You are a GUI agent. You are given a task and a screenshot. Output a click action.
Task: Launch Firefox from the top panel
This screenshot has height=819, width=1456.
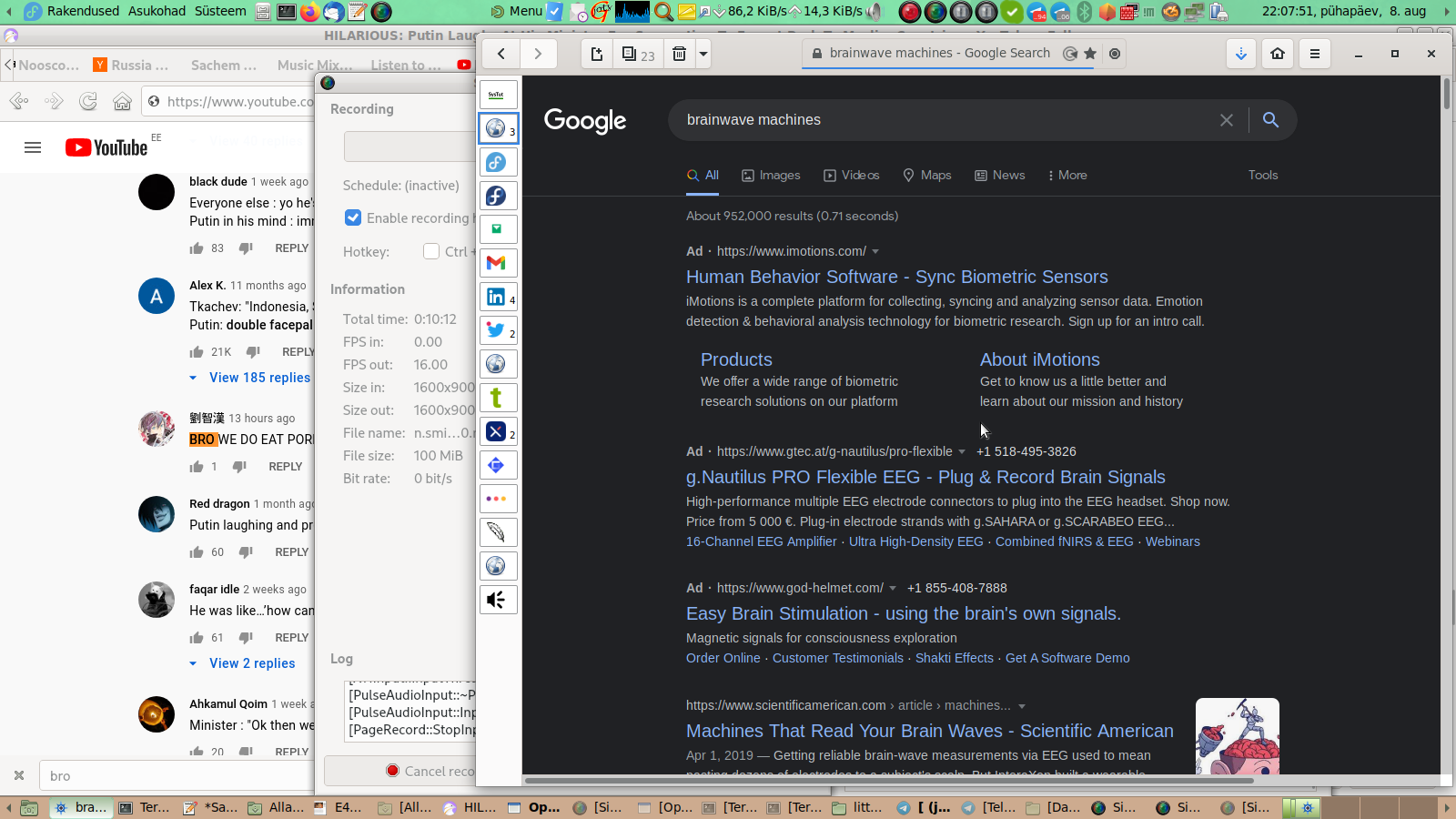click(310, 12)
